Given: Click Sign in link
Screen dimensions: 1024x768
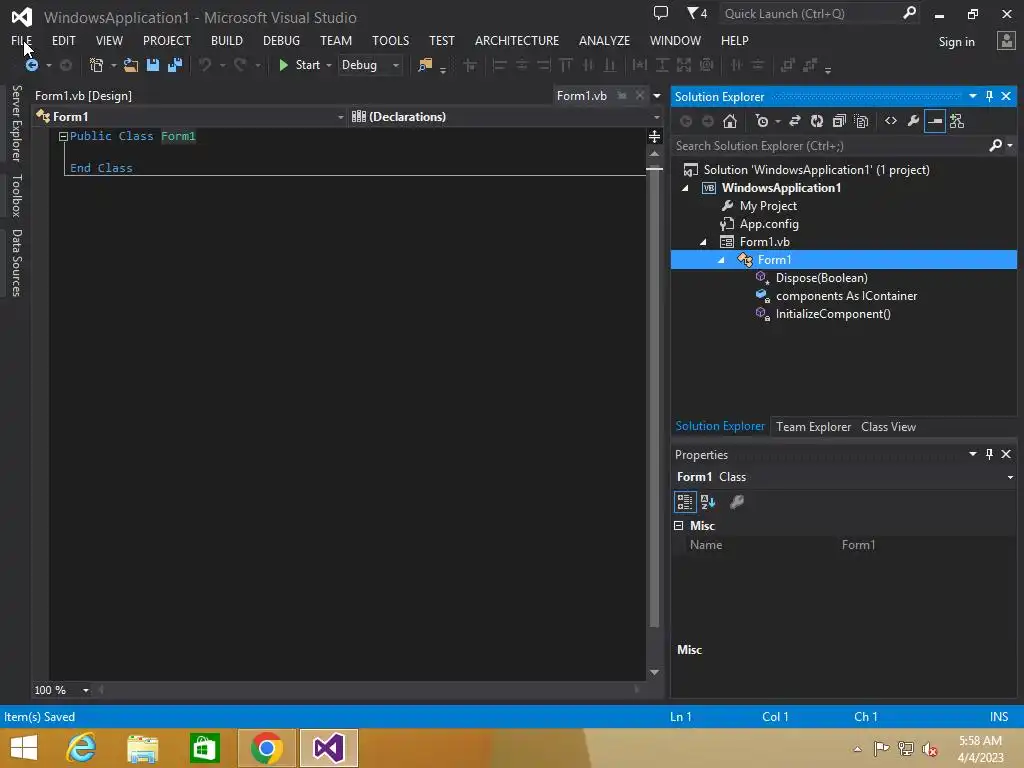Looking at the screenshot, I should click(956, 42).
